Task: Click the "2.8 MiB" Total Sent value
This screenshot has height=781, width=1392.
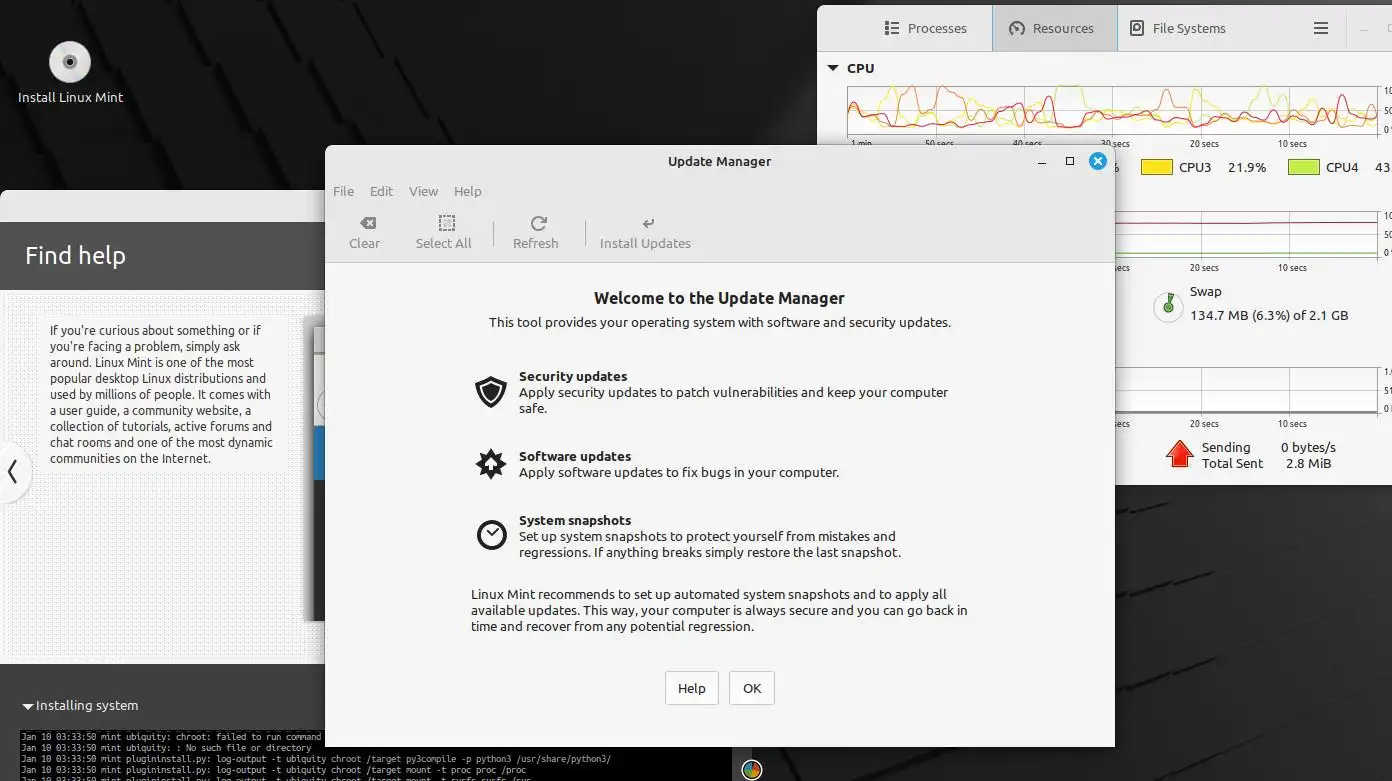Action: [1308, 463]
